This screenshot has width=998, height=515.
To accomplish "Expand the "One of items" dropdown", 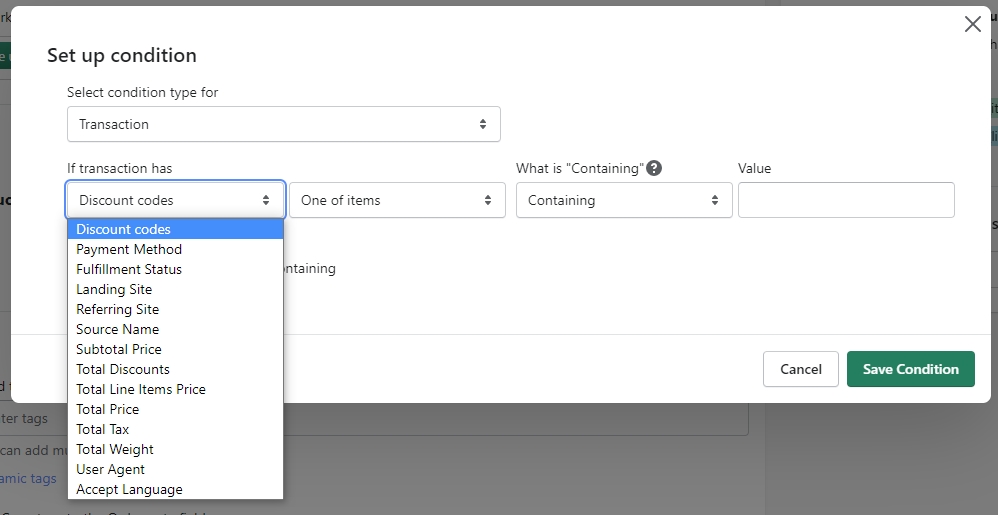I will click(396, 200).
